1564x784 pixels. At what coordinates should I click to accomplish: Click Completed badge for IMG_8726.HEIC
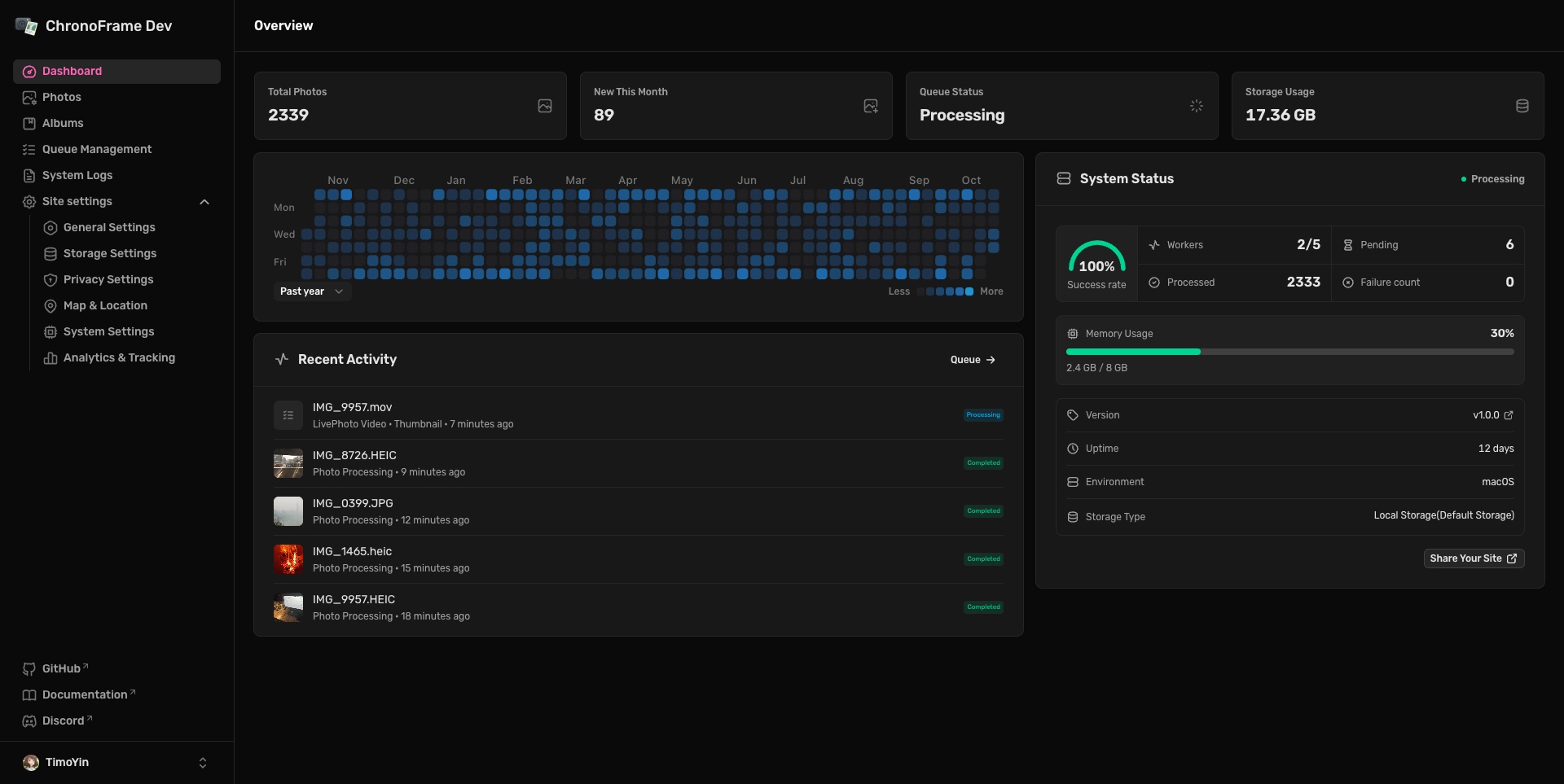click(x=983, y=463)
